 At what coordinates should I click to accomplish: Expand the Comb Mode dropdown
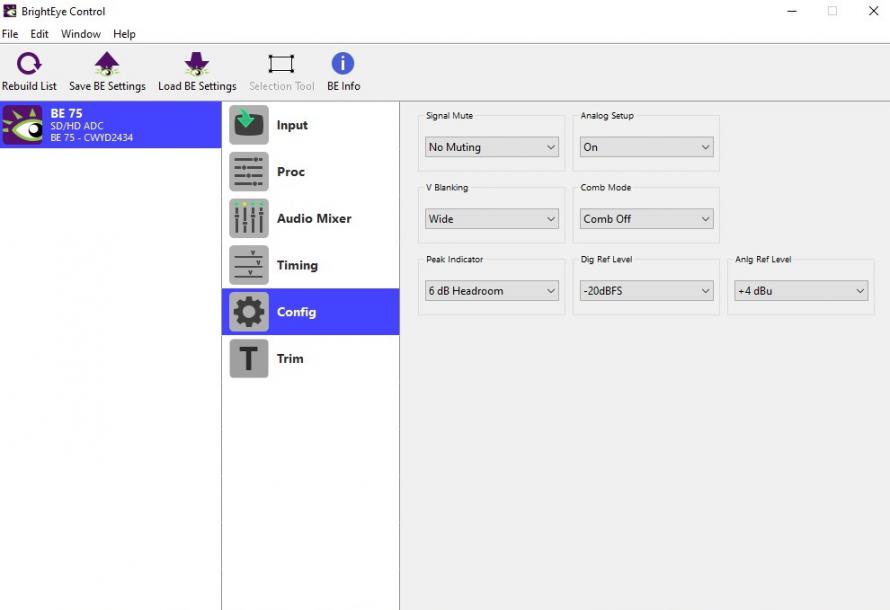point(646,219)
